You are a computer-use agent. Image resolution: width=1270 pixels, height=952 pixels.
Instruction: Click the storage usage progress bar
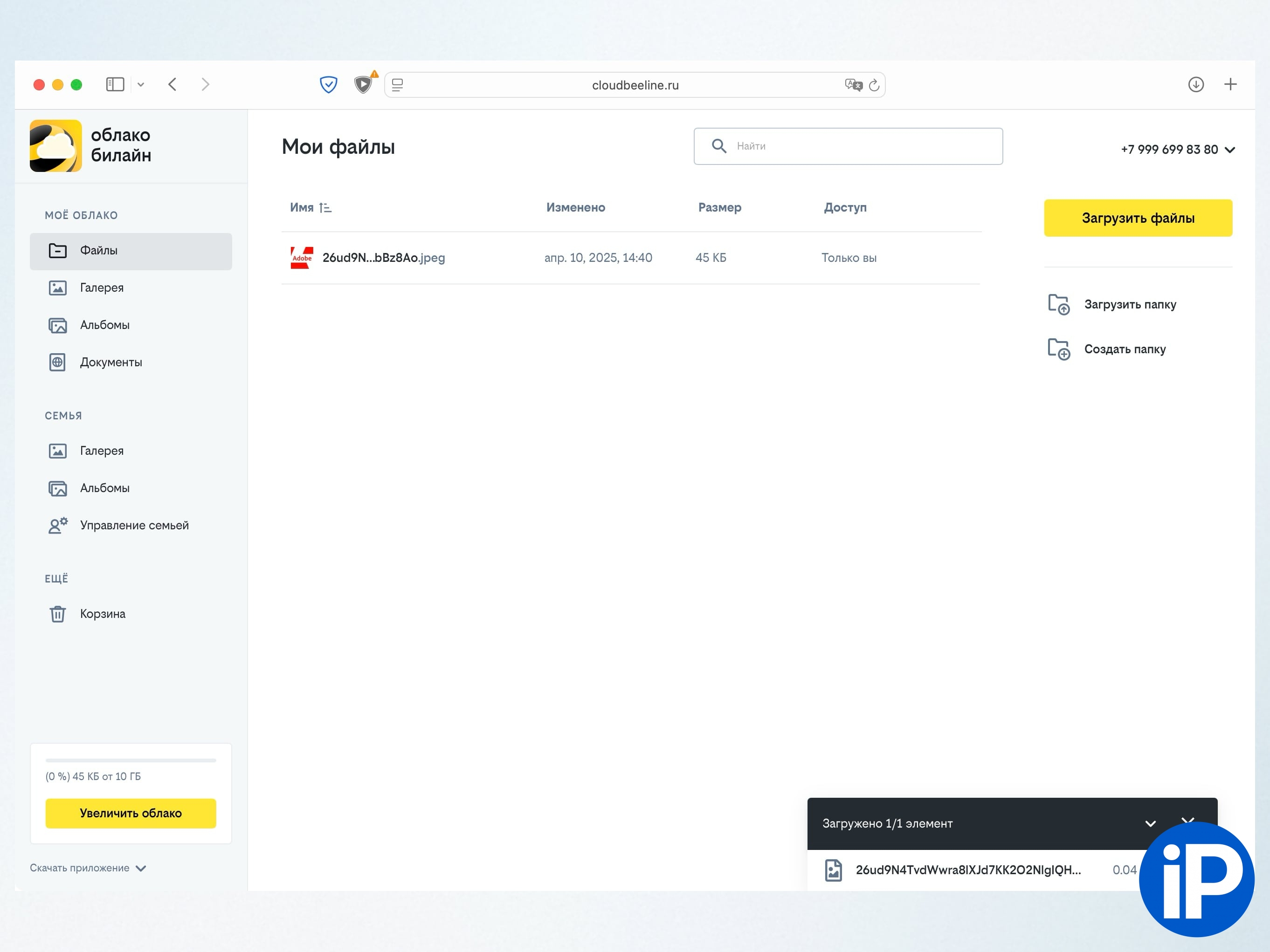click(131, 760)
